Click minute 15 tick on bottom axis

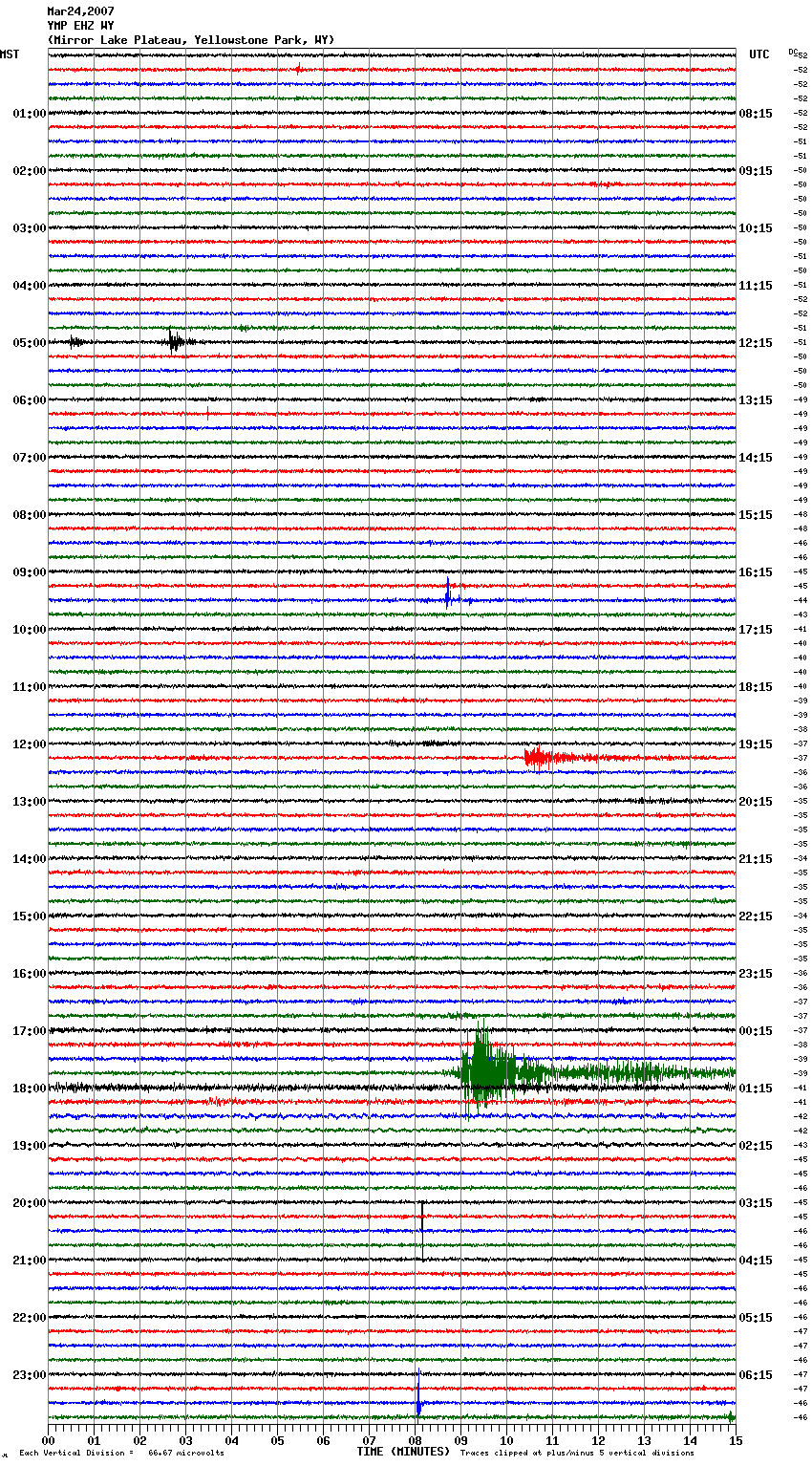[736, 1440]
